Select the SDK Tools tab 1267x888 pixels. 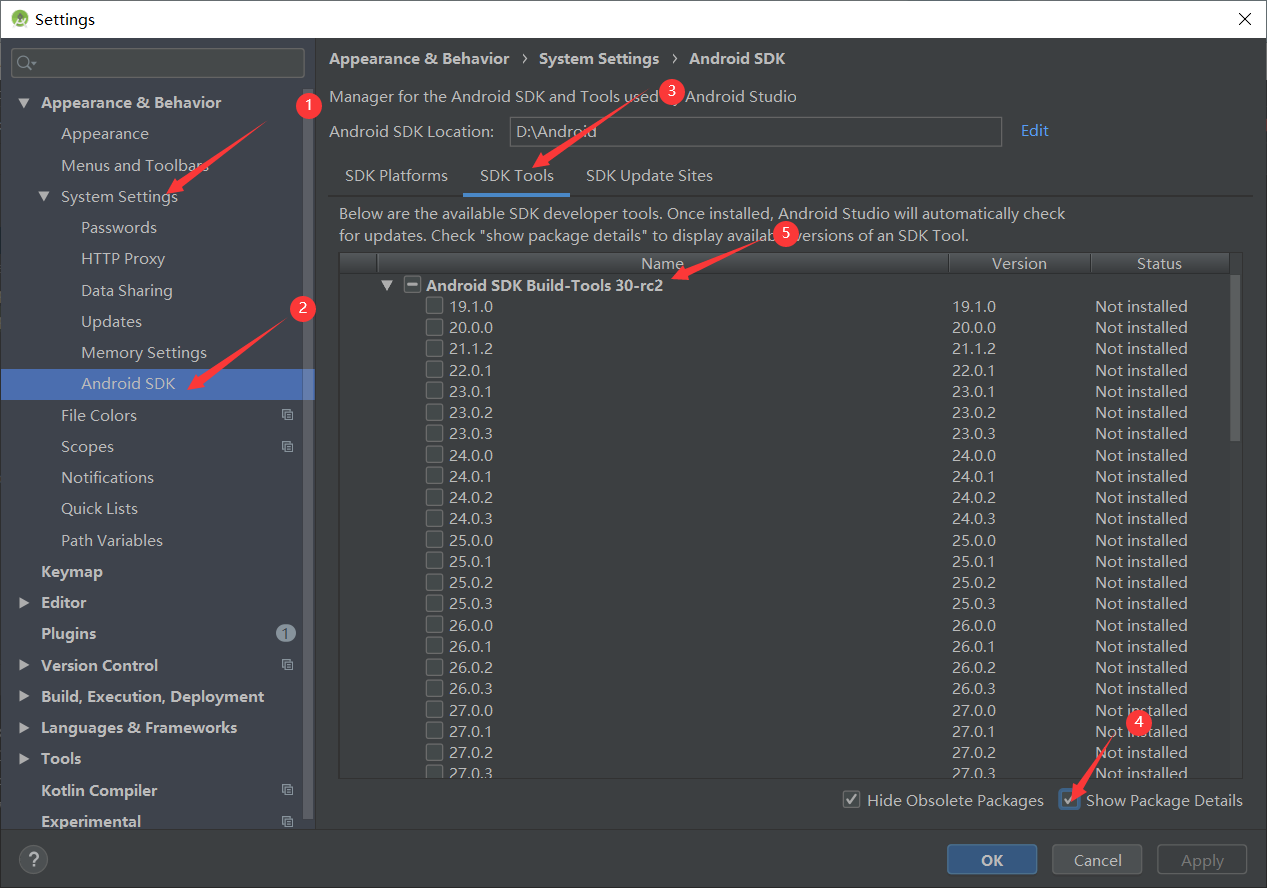pos(517,176)
